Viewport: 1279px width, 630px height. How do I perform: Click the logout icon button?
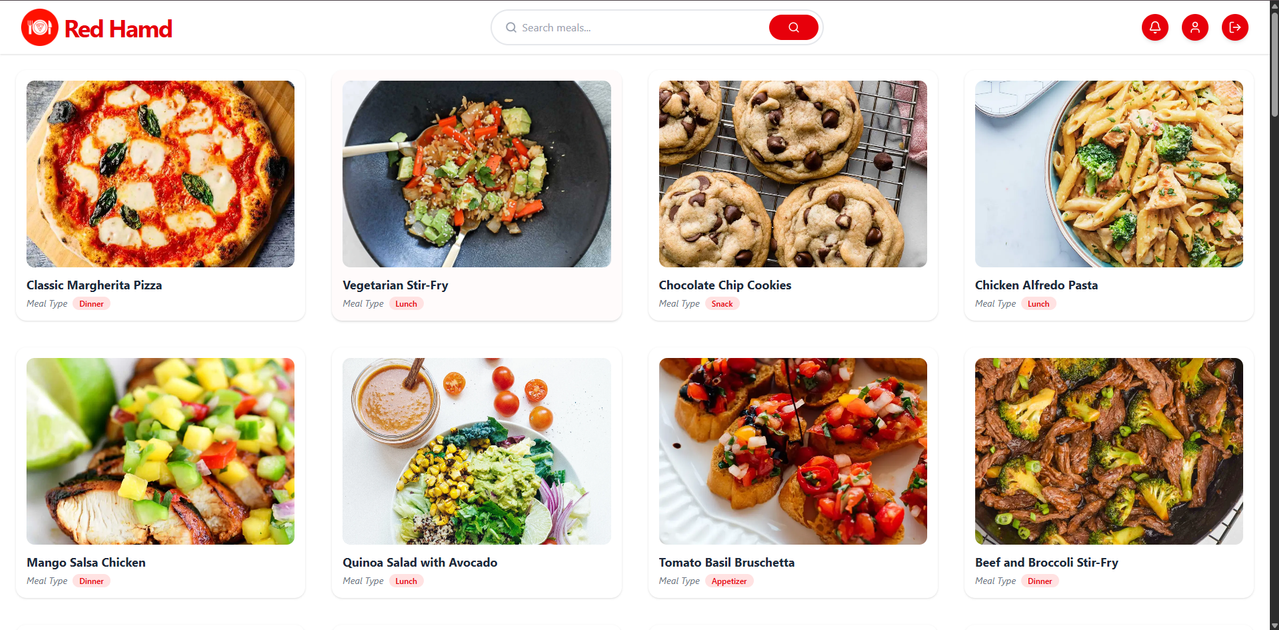click(1235, 28)
